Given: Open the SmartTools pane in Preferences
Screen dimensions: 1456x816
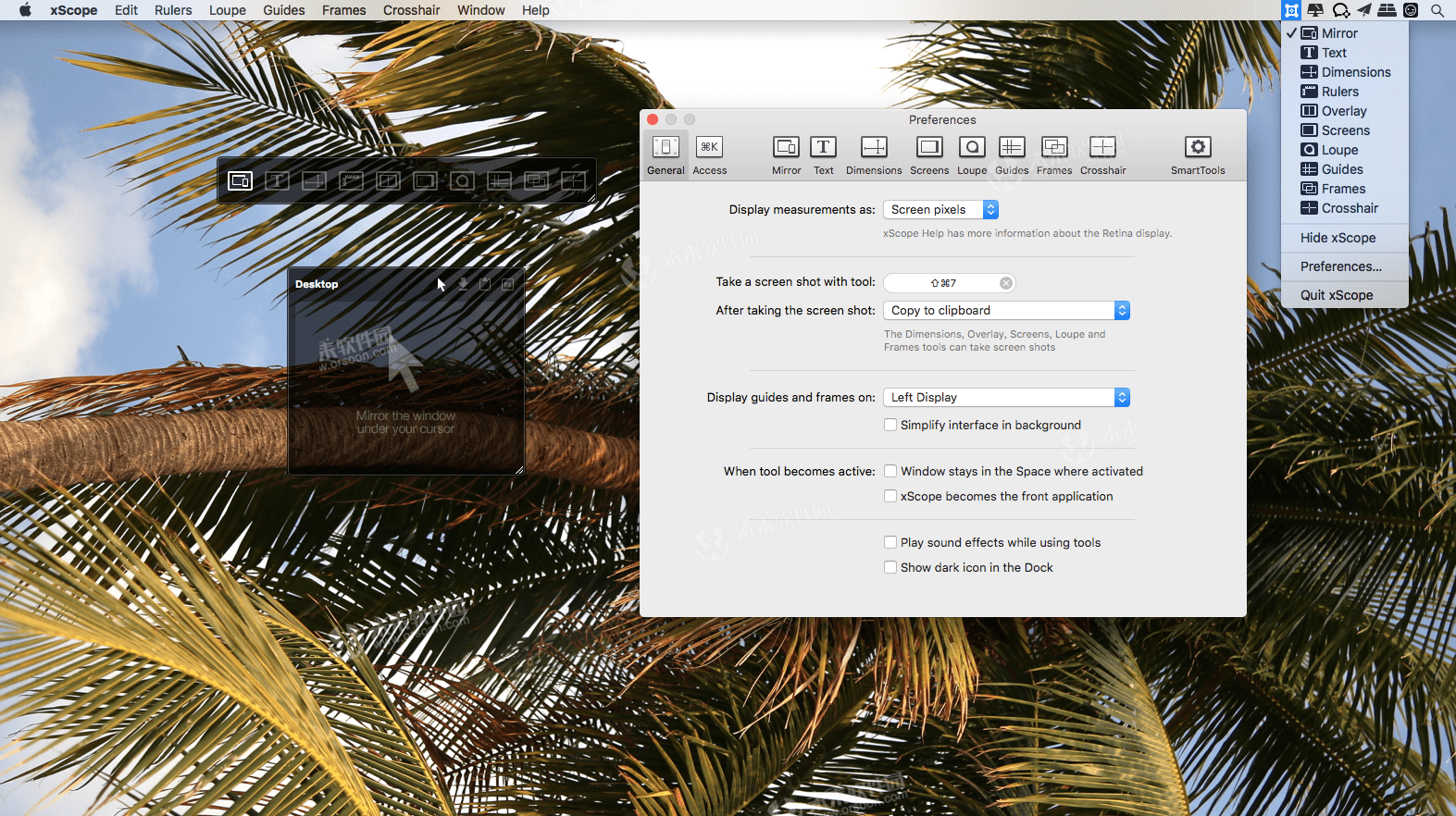Looking at the screenshot, I should point(1198,155).
